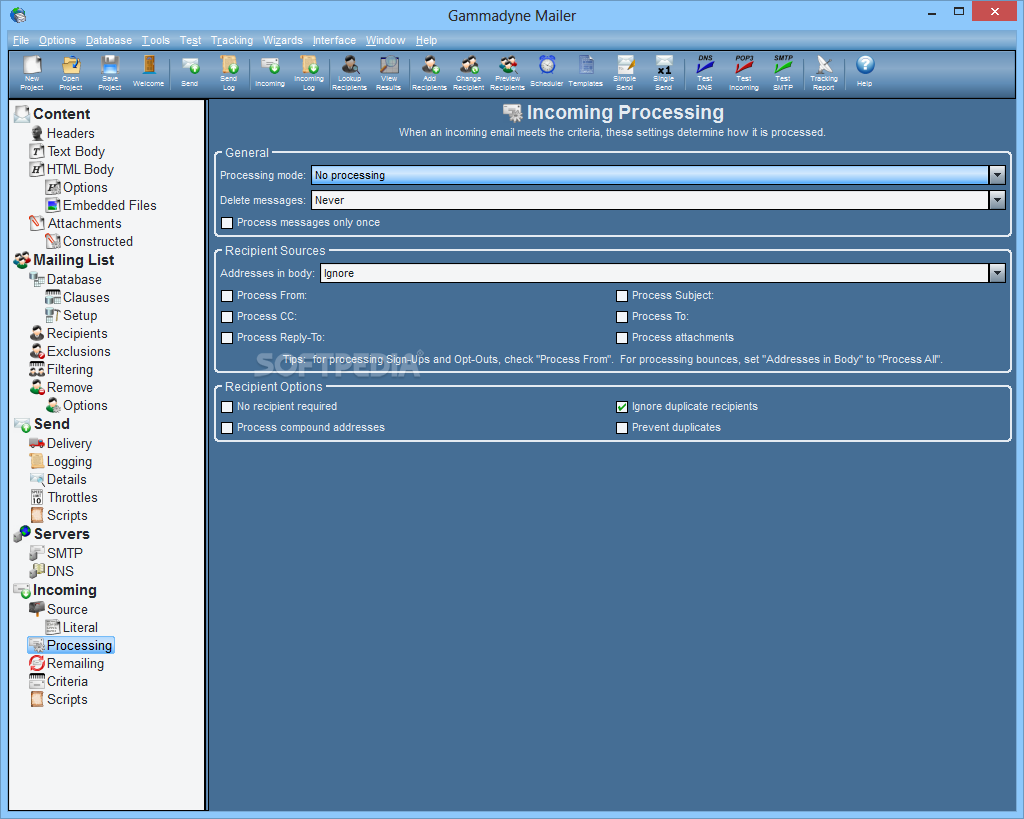The width and height of the screenshot is (1024, 819).
Task: Open the Processing mode dropdown arrow
Action: [997, 175]
